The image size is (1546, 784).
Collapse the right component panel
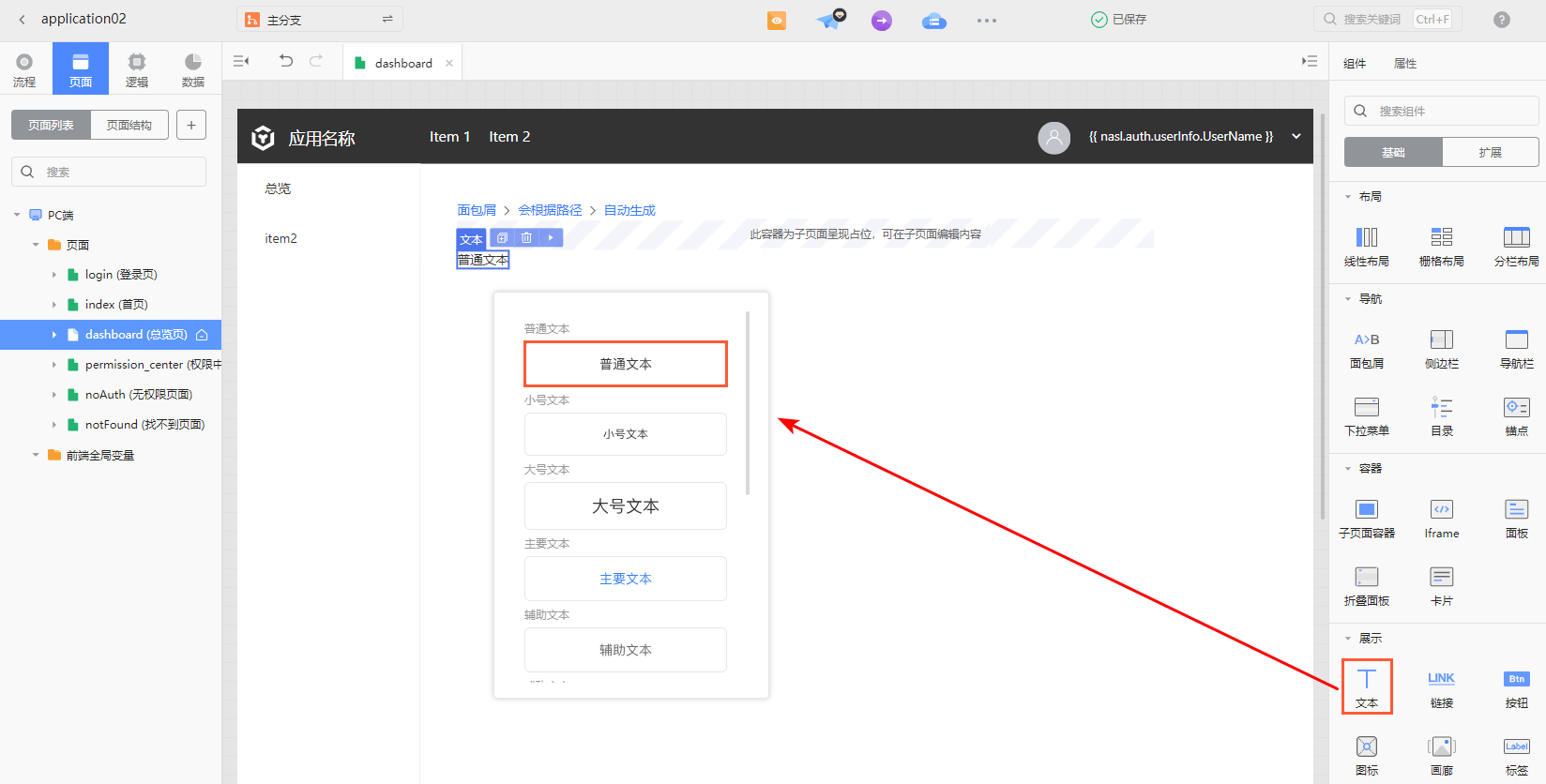[1310, 61]
